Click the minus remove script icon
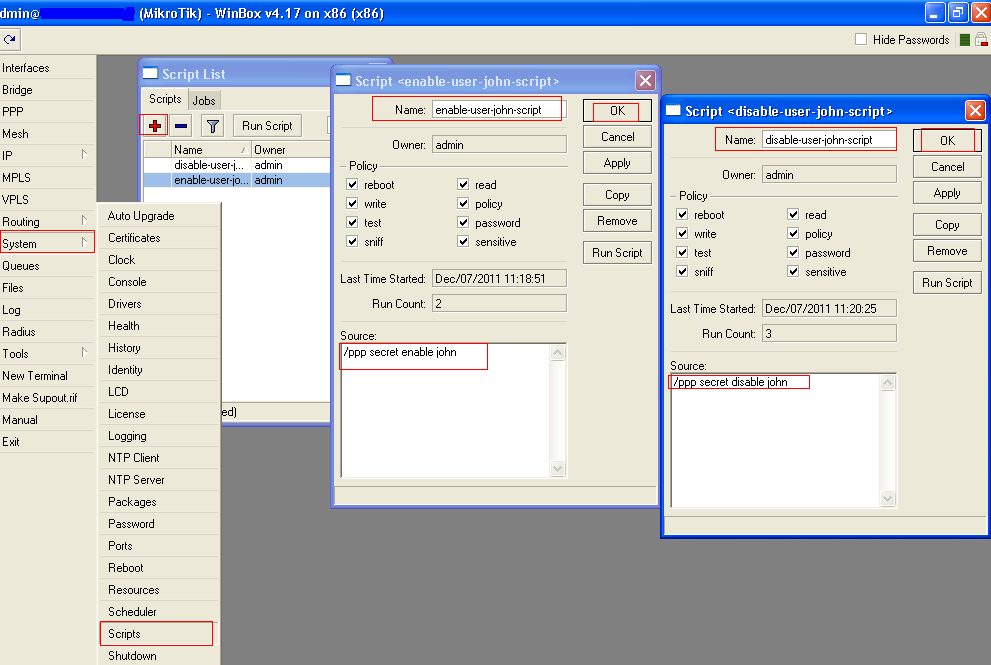The image size is (991, 665). [x=181, y=126]
